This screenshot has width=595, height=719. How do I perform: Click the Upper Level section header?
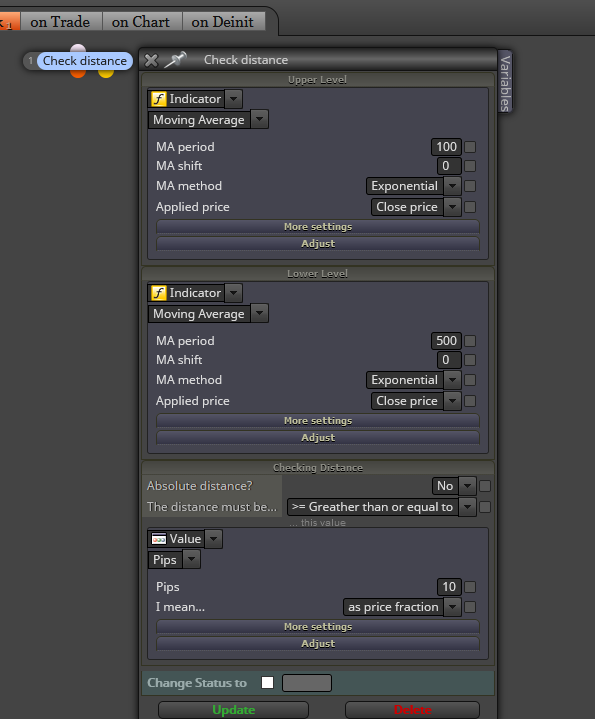coord(317,79)
